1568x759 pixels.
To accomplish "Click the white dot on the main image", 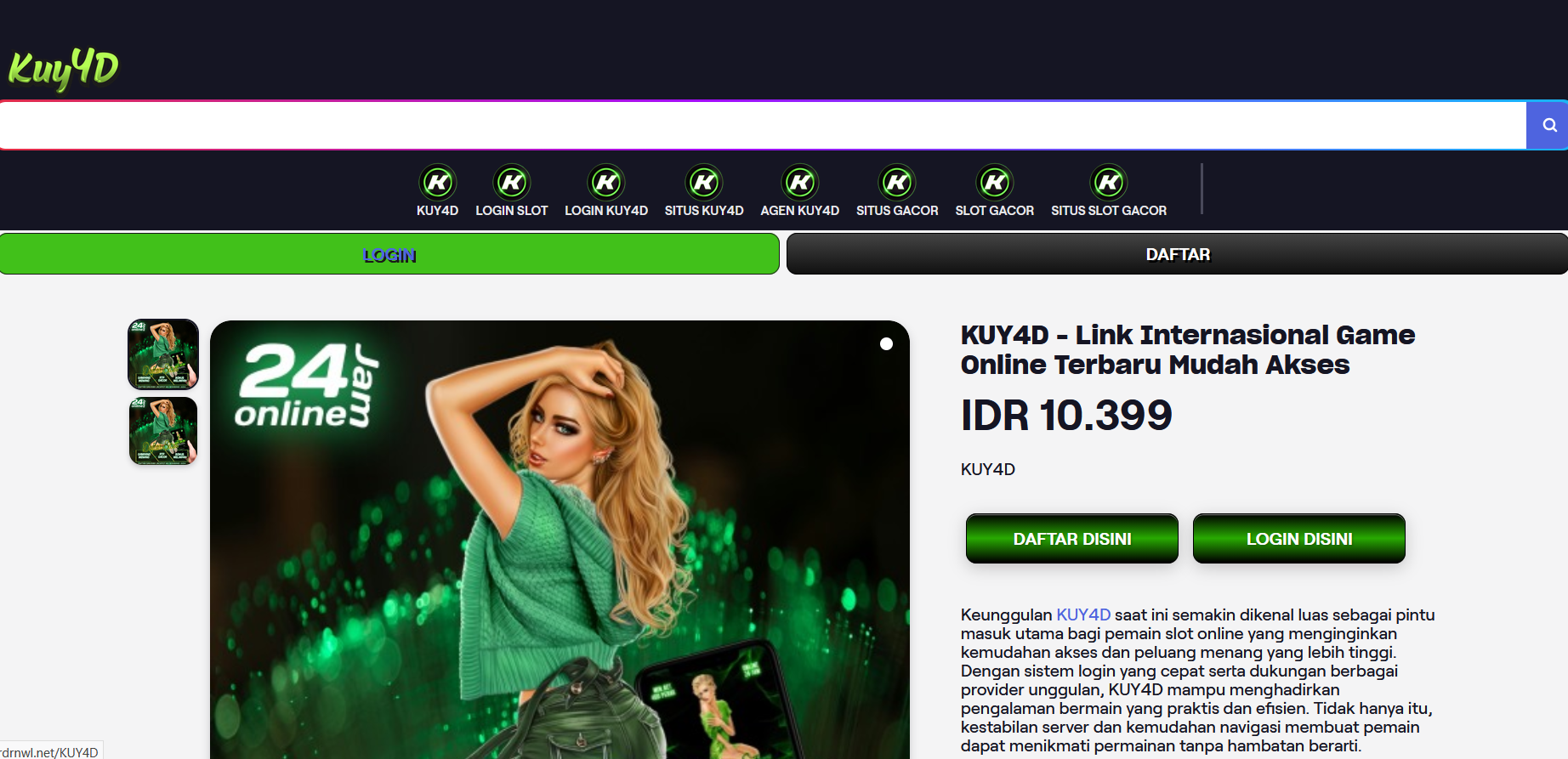I will [886, 344].
